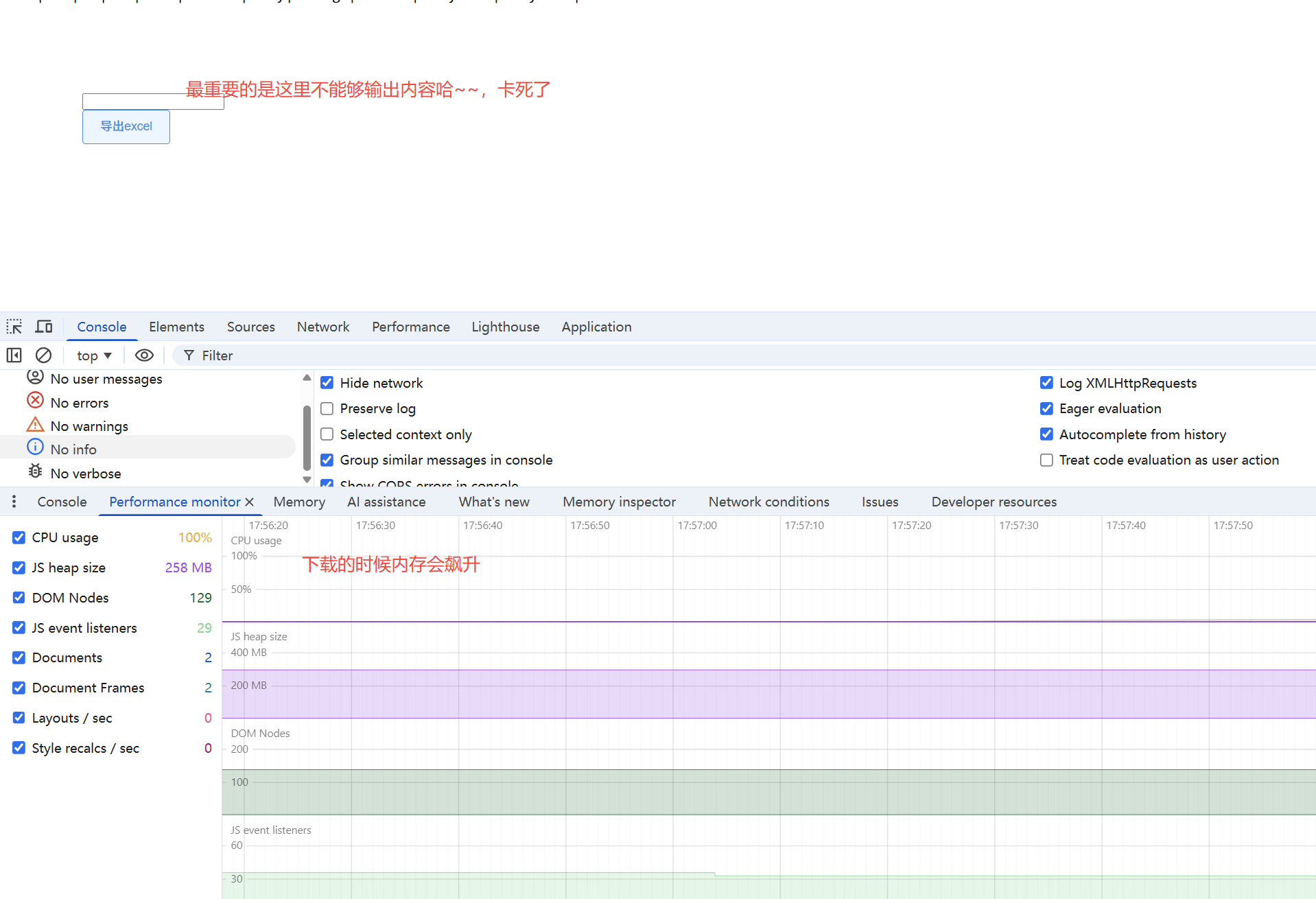The image size is (1316, 899).
Task: Toggle Group similar messages in console
Action: (x=327, y=460)
